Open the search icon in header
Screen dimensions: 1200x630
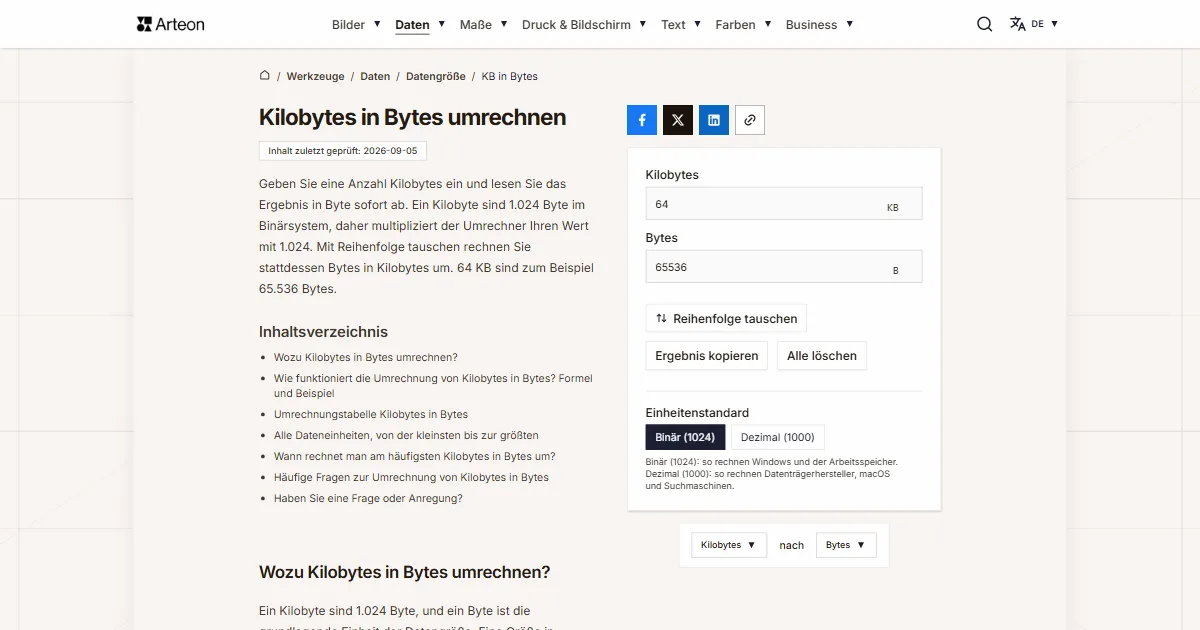tap(985, 24)
